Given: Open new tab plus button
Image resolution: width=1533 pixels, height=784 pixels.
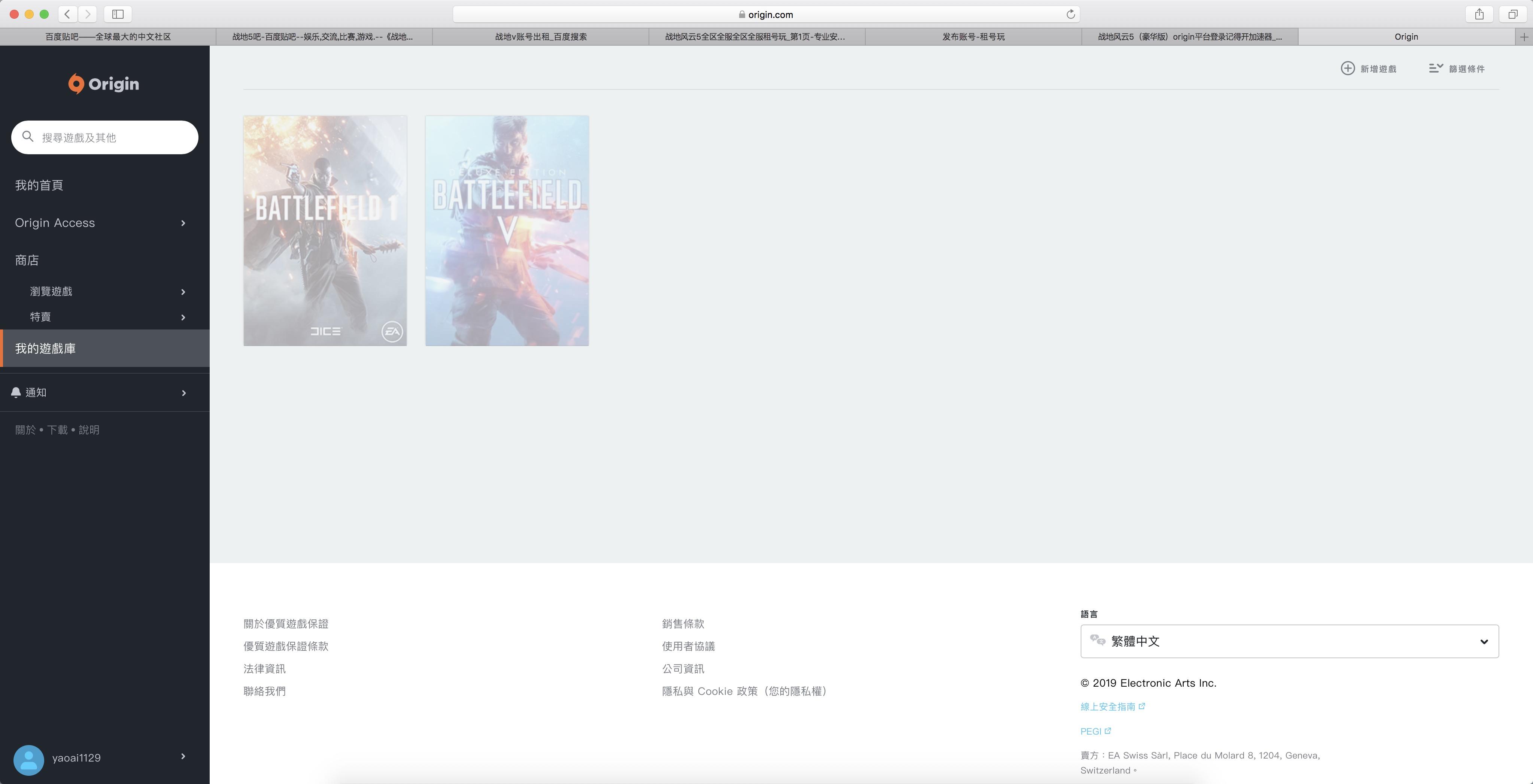Looking at the screenshot, I should 1524,37.
